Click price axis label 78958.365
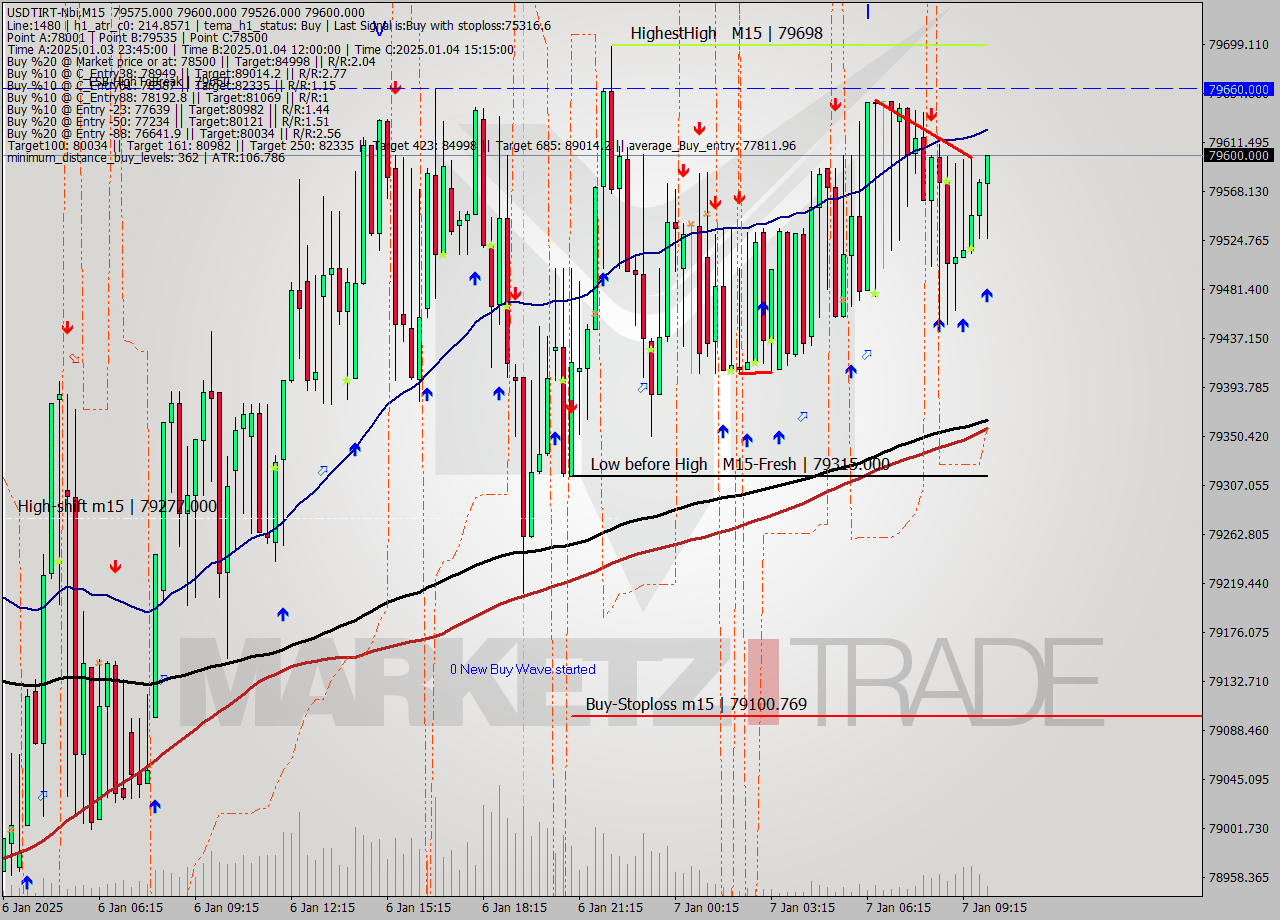 [1239, 878]
